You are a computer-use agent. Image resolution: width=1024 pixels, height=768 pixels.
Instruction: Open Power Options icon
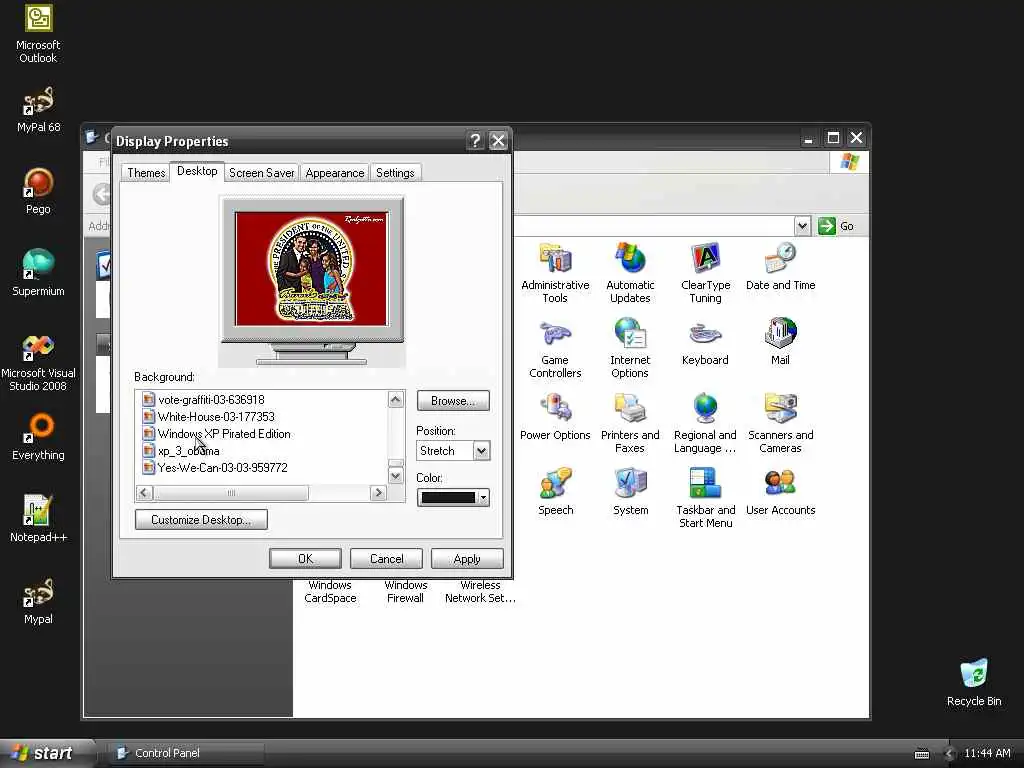[554, 417]
